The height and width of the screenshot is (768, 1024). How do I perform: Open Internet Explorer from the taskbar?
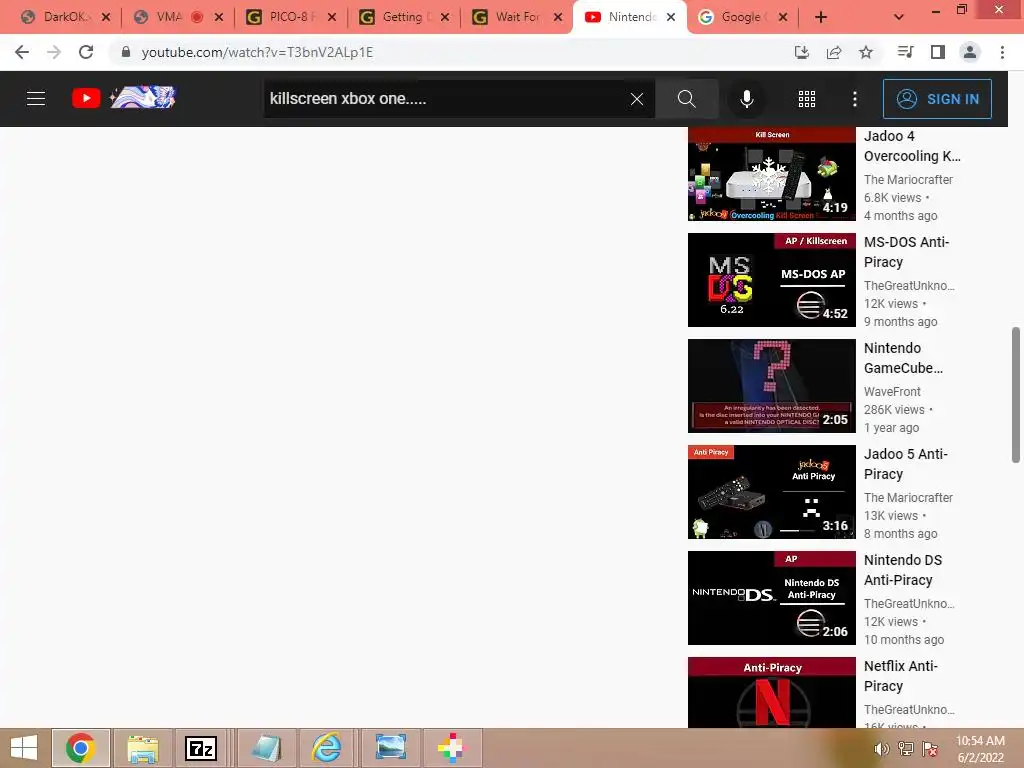pos(326,748)
